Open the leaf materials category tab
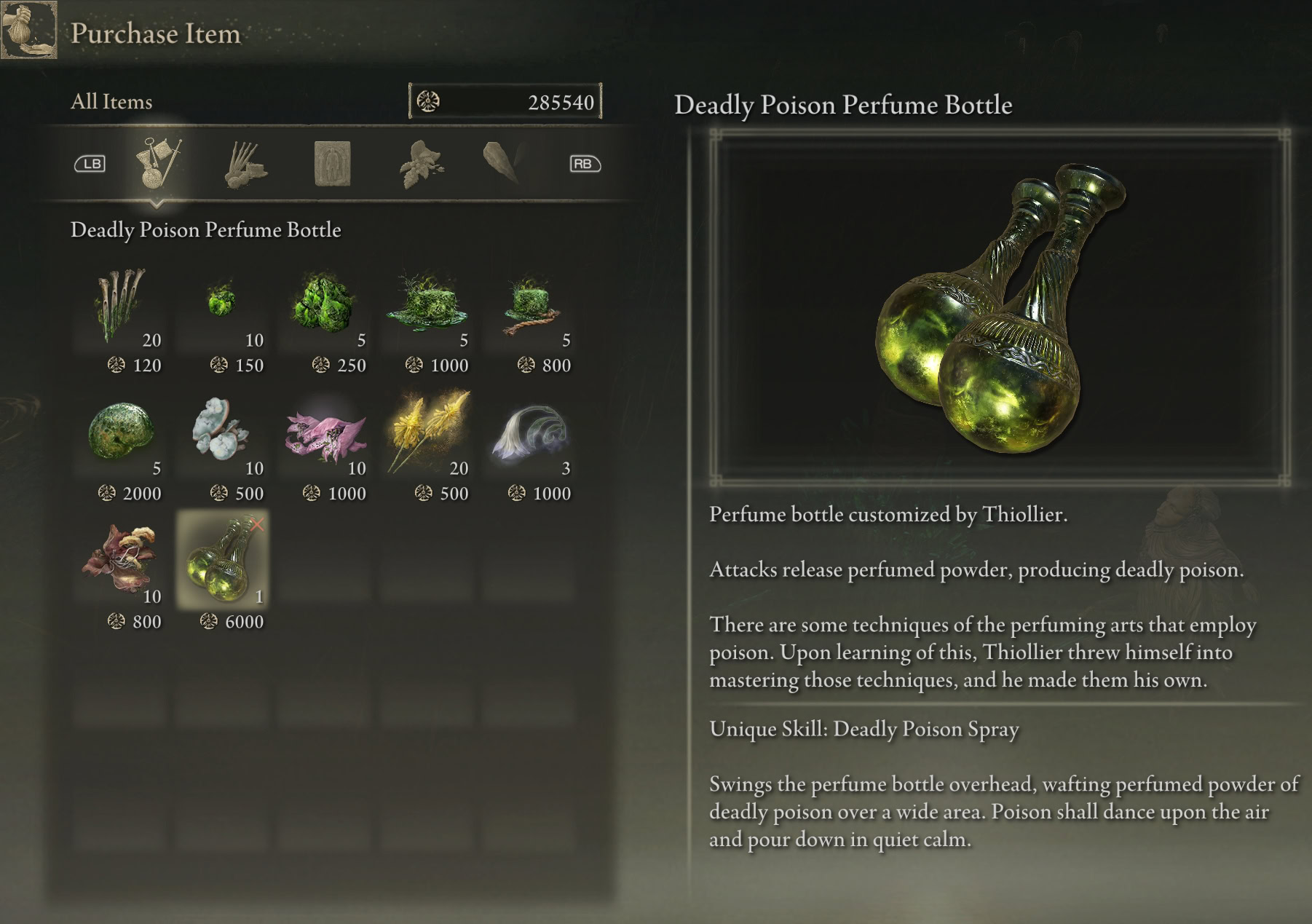The height and width of the screenshot is (924, 1312). coord(421,164)
